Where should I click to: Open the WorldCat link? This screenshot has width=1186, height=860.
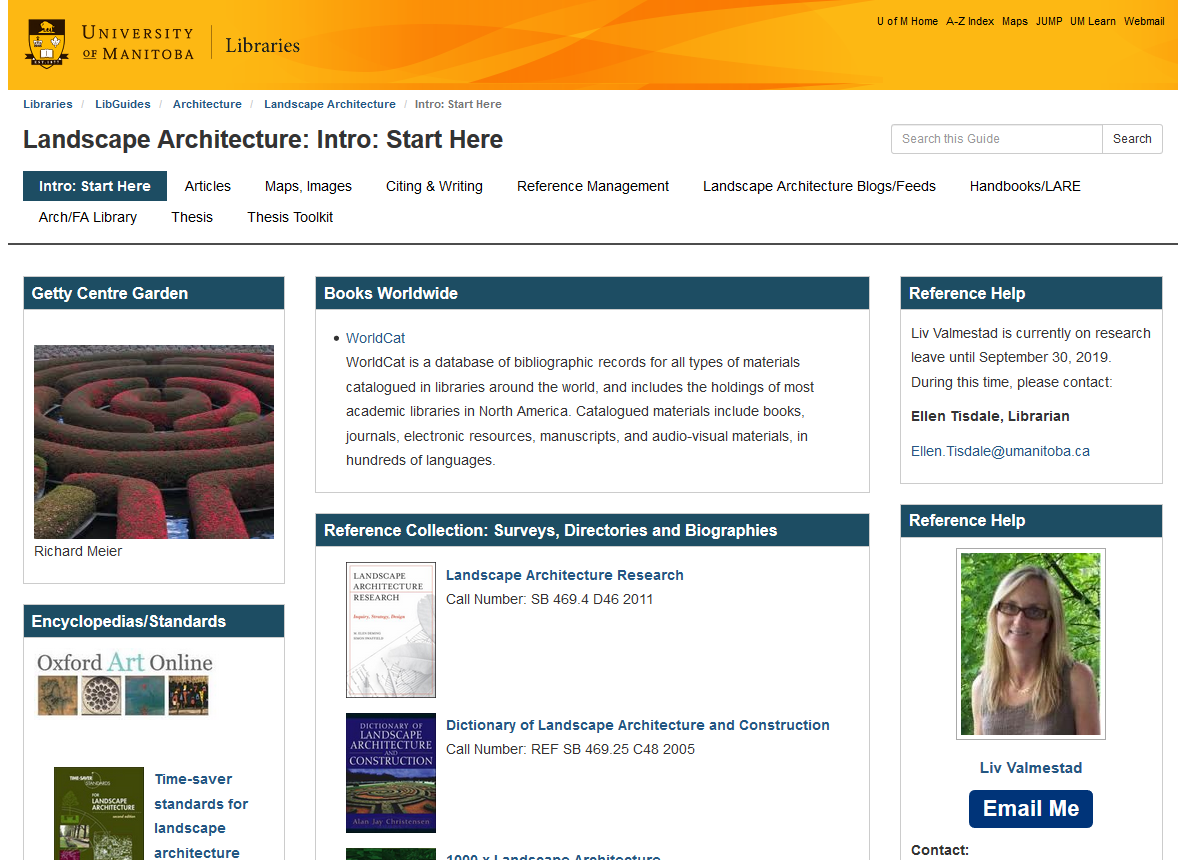point(375,338)
